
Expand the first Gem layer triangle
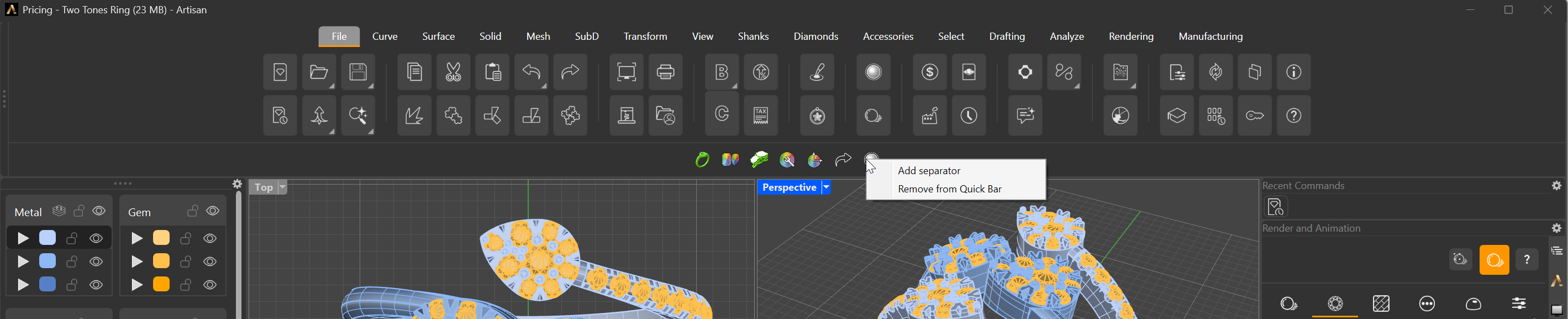137,239
